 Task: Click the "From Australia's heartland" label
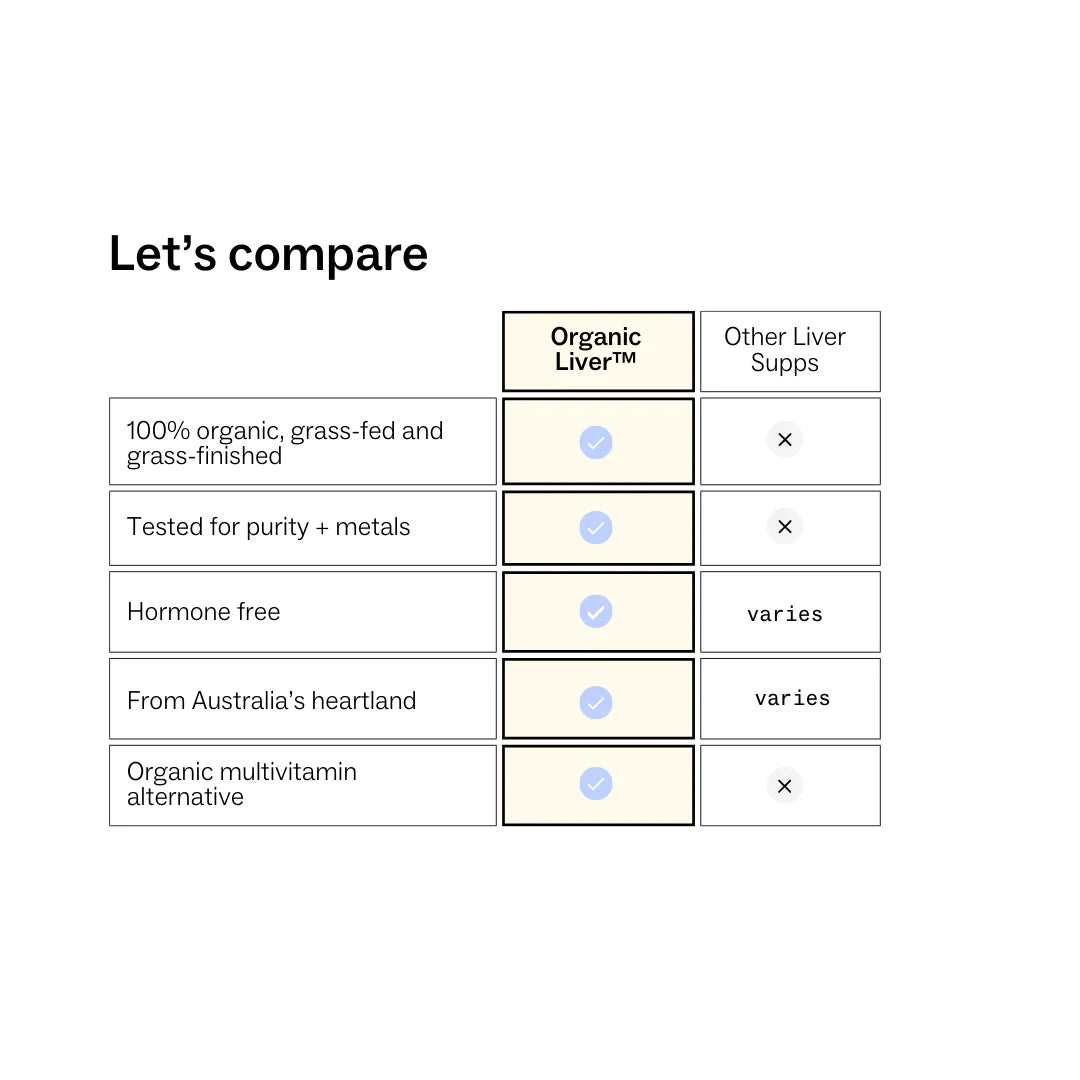coord(271,700)
